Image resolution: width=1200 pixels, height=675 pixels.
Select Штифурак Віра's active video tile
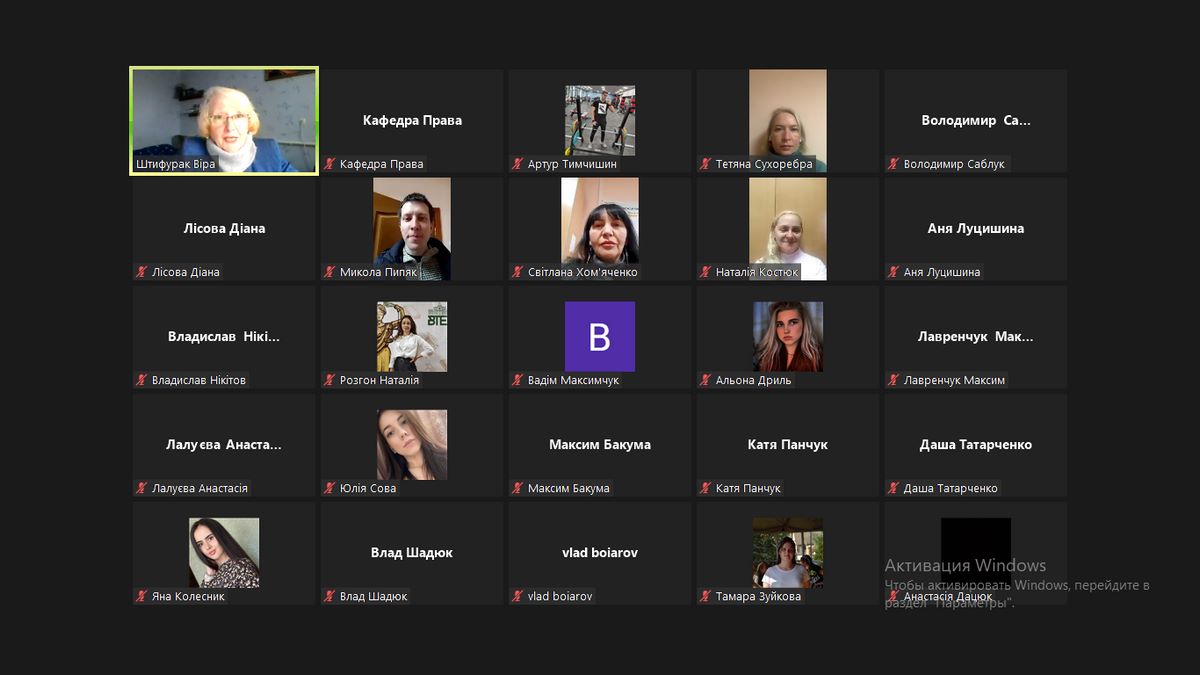[x=224, y=120]
